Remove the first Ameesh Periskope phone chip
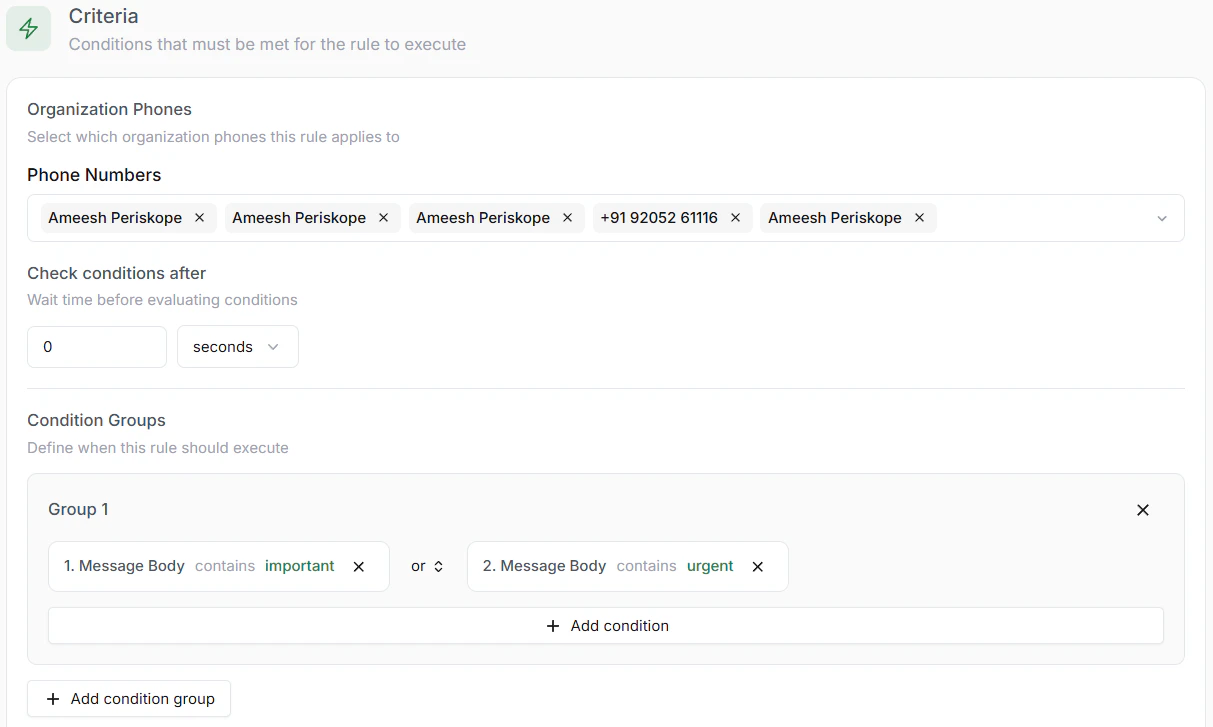Image resolution: width=1213 pixels, height=727 pixels. [x=198, y=217]
